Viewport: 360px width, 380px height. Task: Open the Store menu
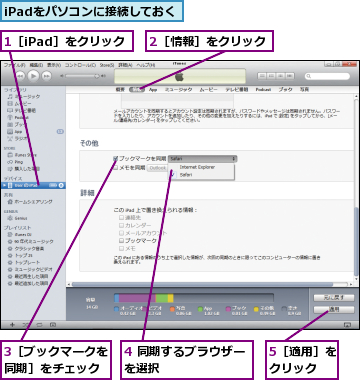pyautogui.click(x=107, y=65)
